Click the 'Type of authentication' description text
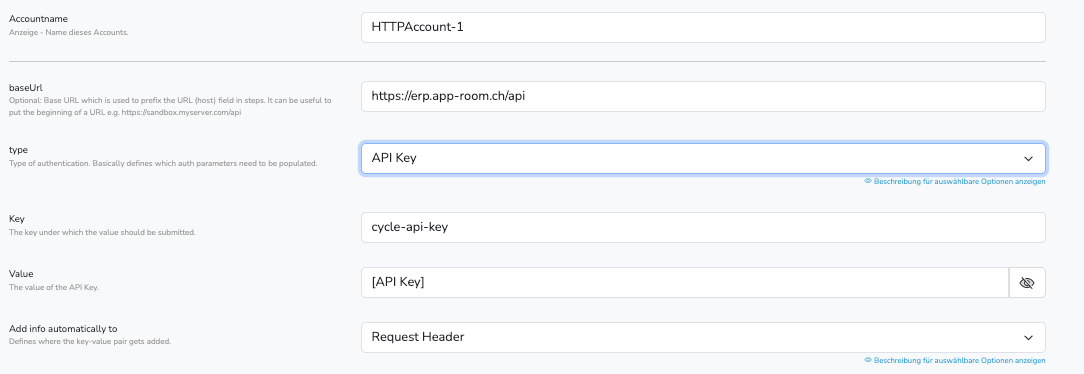 163,164
